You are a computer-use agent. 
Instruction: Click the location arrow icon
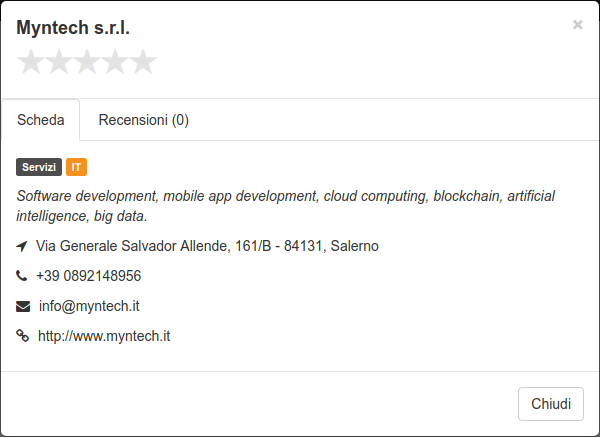coord(22,246)
